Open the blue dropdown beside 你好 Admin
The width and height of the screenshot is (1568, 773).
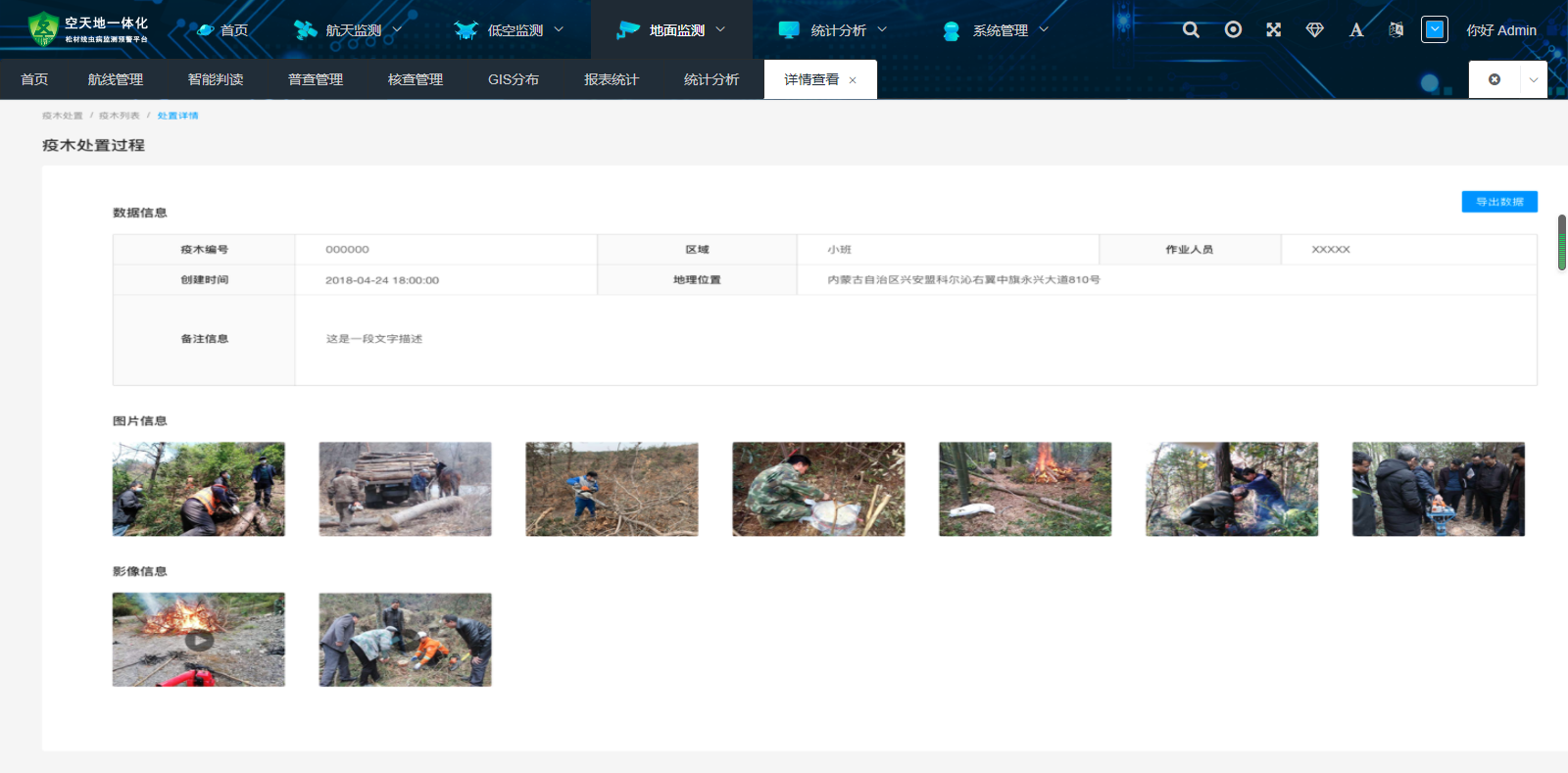click(1435, 29)
